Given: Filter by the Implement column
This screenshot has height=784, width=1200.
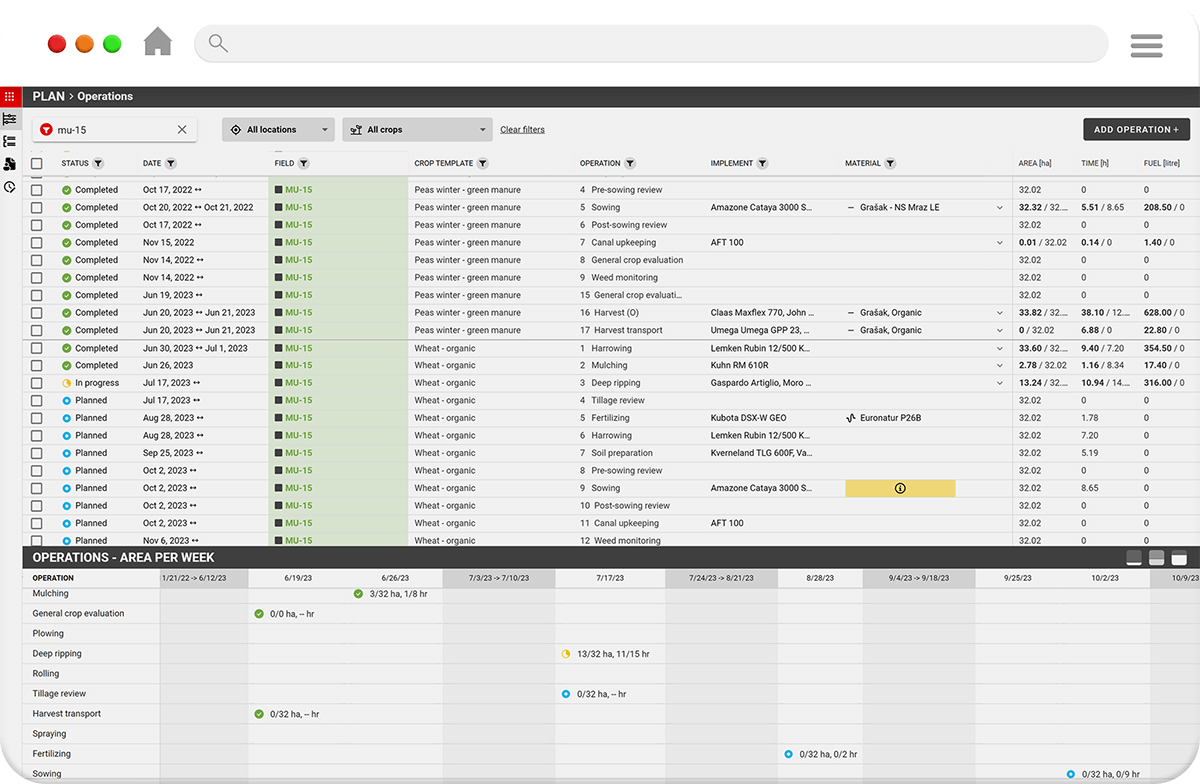Looking at the screenshot, I should [x=763, y=163].
